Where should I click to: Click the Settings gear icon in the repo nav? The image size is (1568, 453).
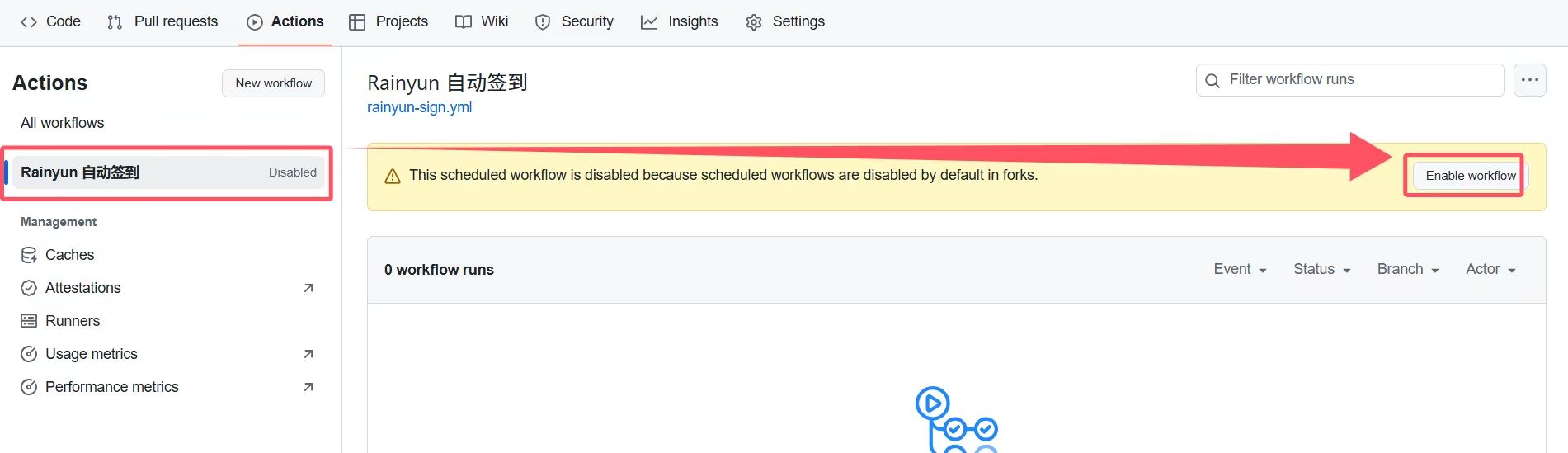753,22
